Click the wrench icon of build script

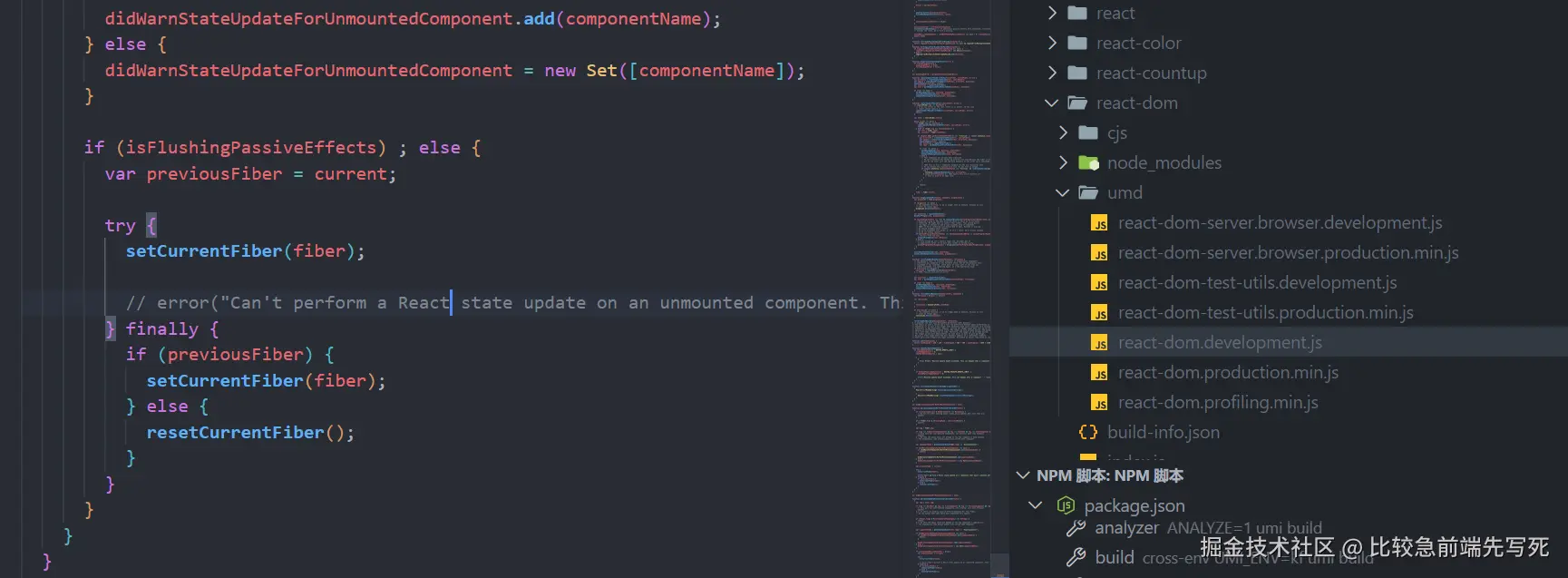pyautogui.click(x=1076, y=557)
